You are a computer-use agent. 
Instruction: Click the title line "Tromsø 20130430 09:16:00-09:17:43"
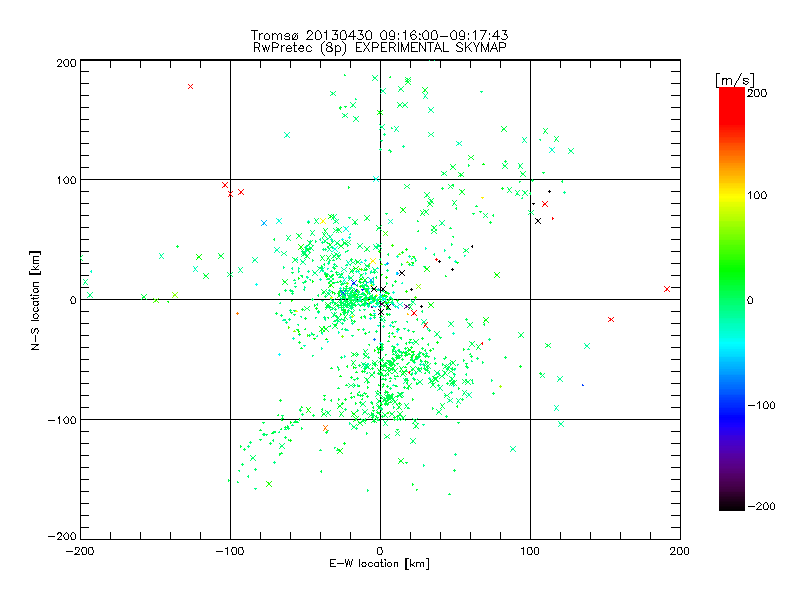pos(379,35)
